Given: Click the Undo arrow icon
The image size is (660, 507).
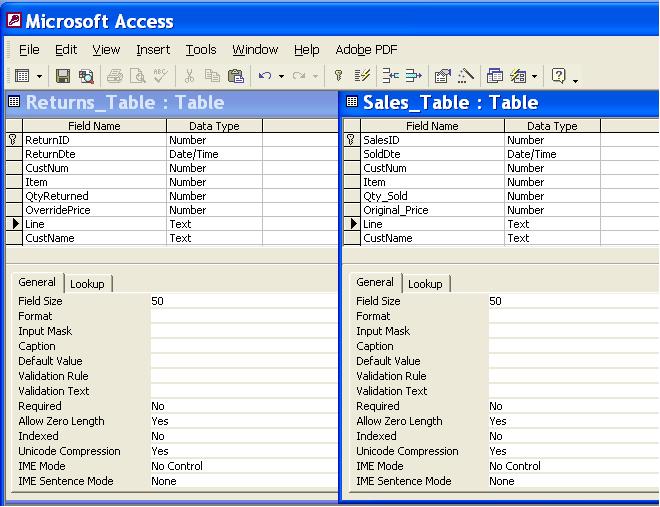Looking at the screenshot, I should 265,76.
